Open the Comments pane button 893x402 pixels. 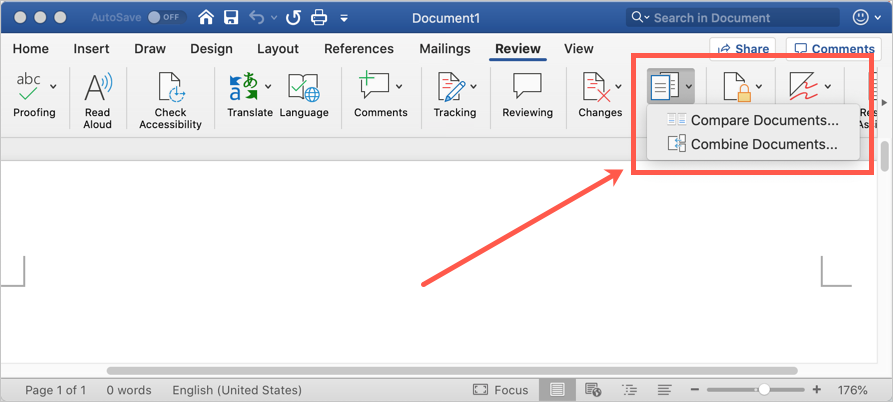click(832, 49)
